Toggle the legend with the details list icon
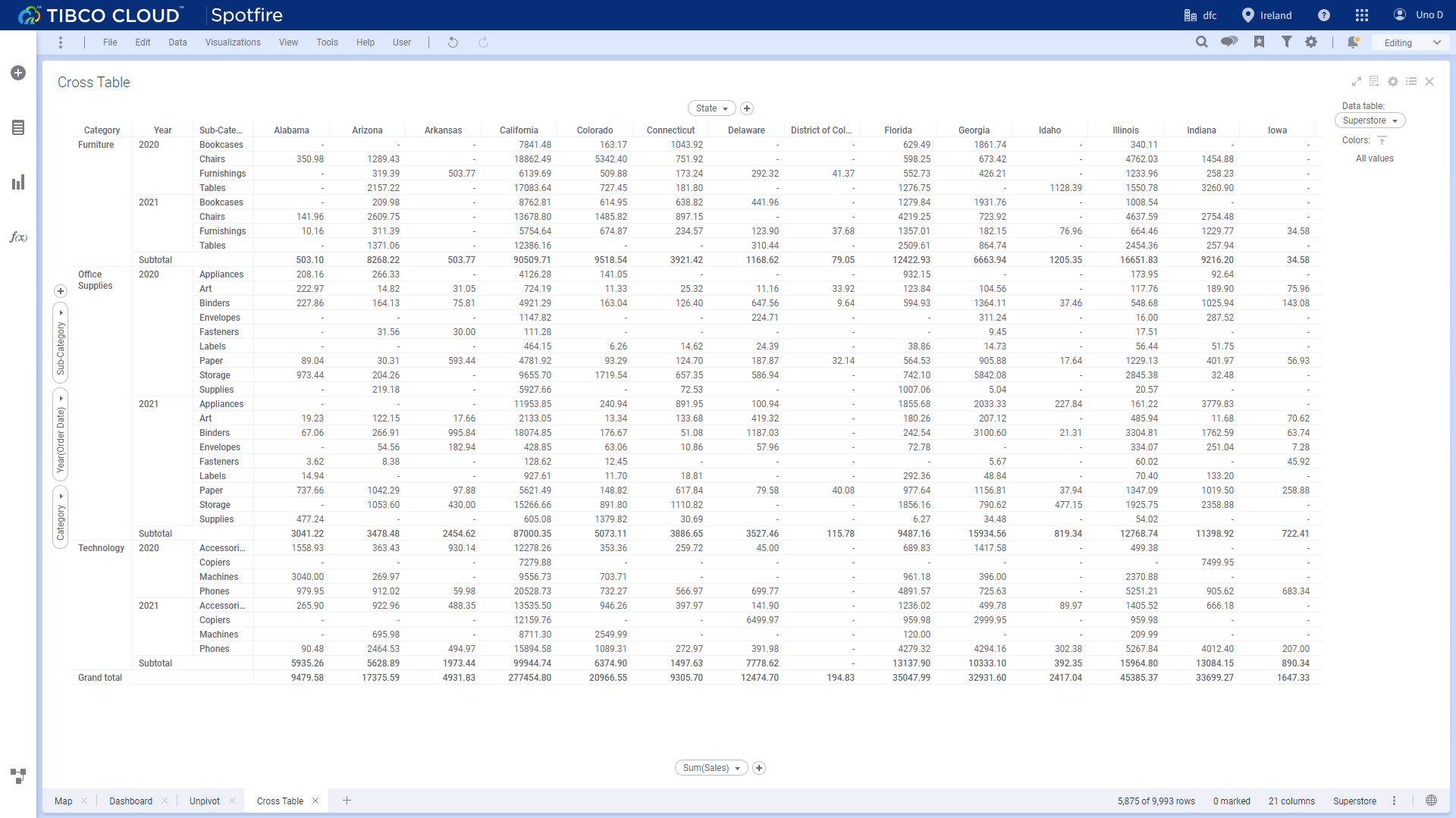The height and width of the screenshot is (818, 1456). (1411, 81)
